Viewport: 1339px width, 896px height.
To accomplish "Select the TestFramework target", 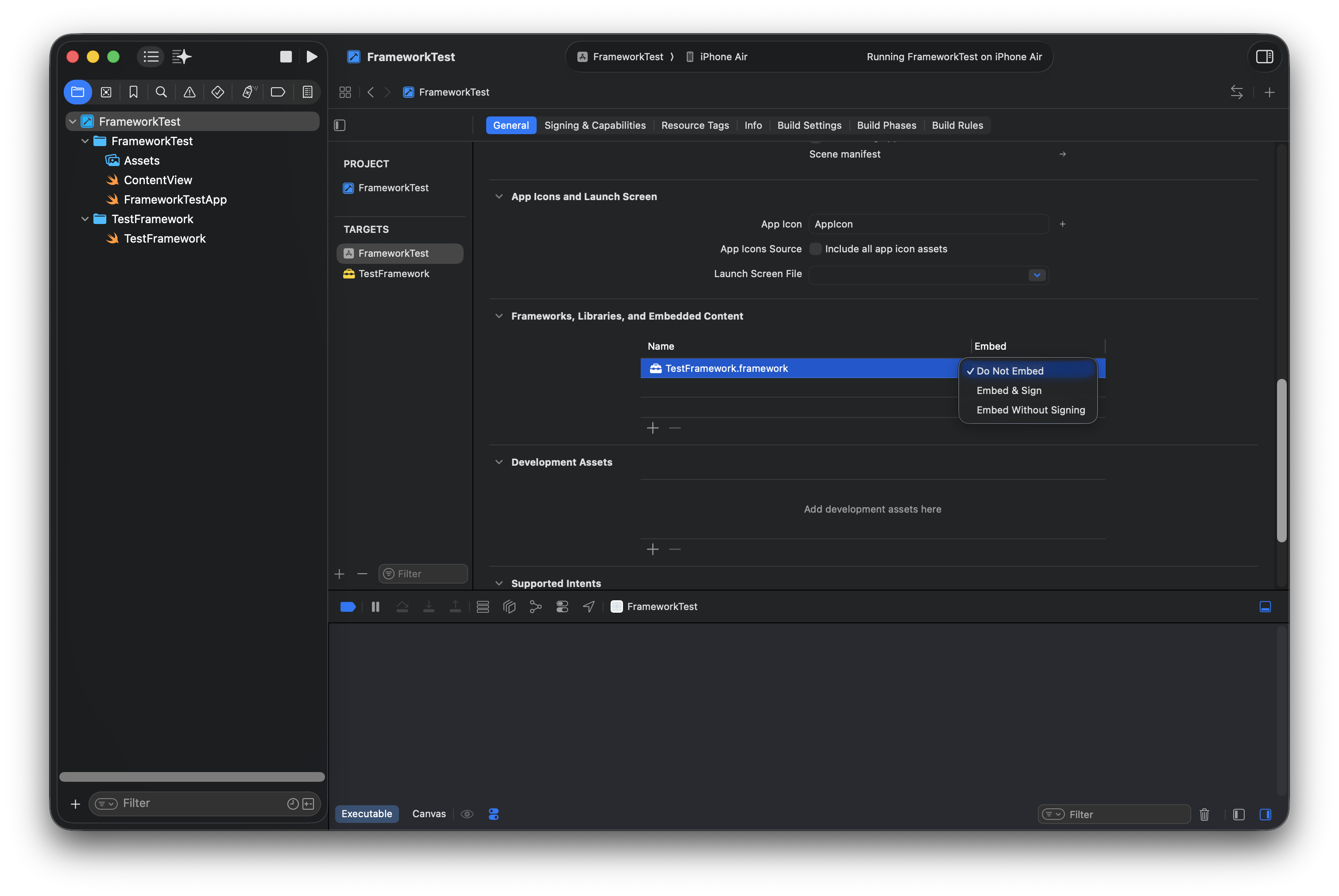I will coord(393,274).
